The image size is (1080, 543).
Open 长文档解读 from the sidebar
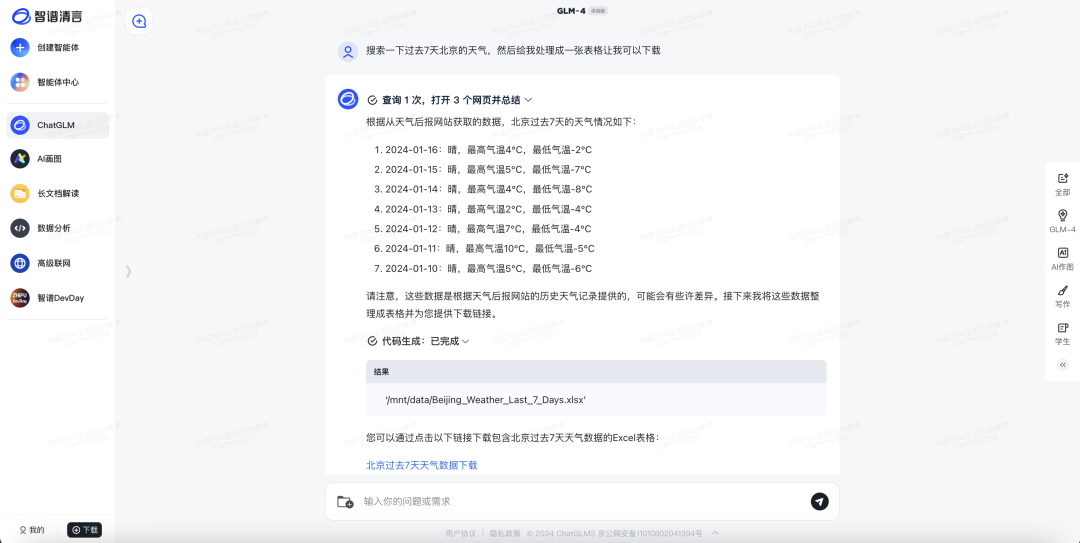pos(58,194)
